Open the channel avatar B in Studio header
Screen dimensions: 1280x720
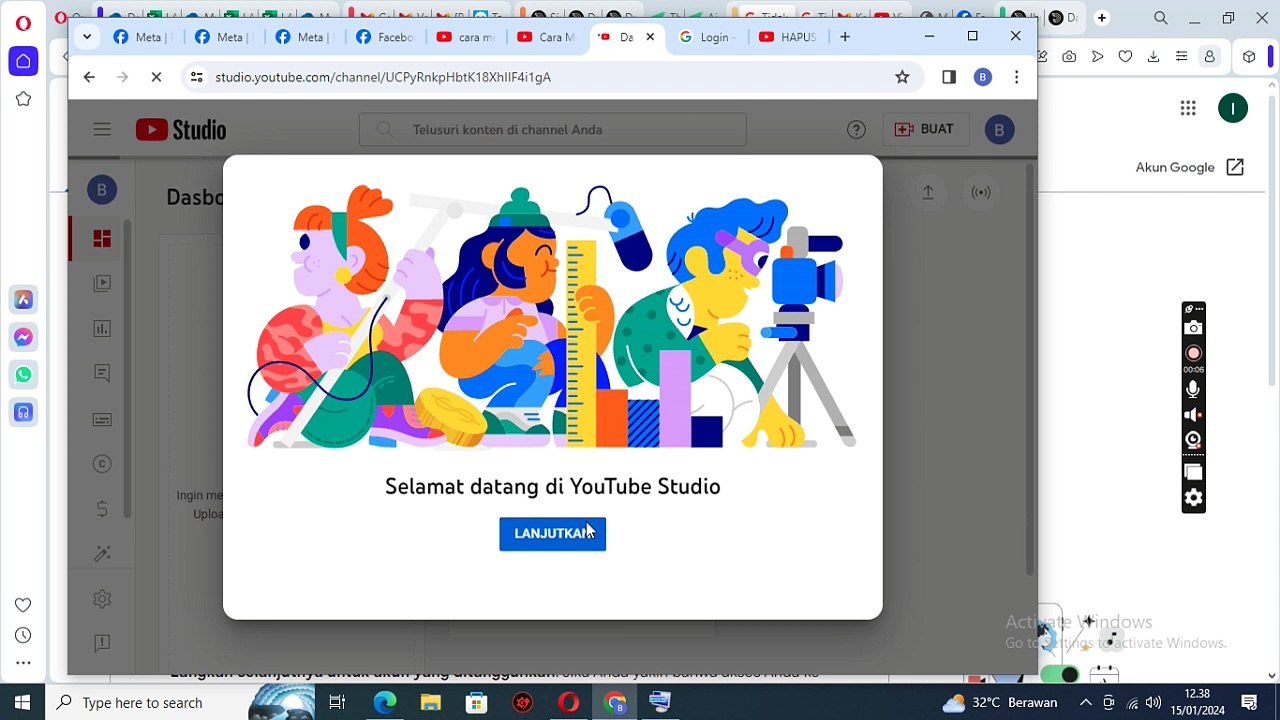click(x=999, y=130)
